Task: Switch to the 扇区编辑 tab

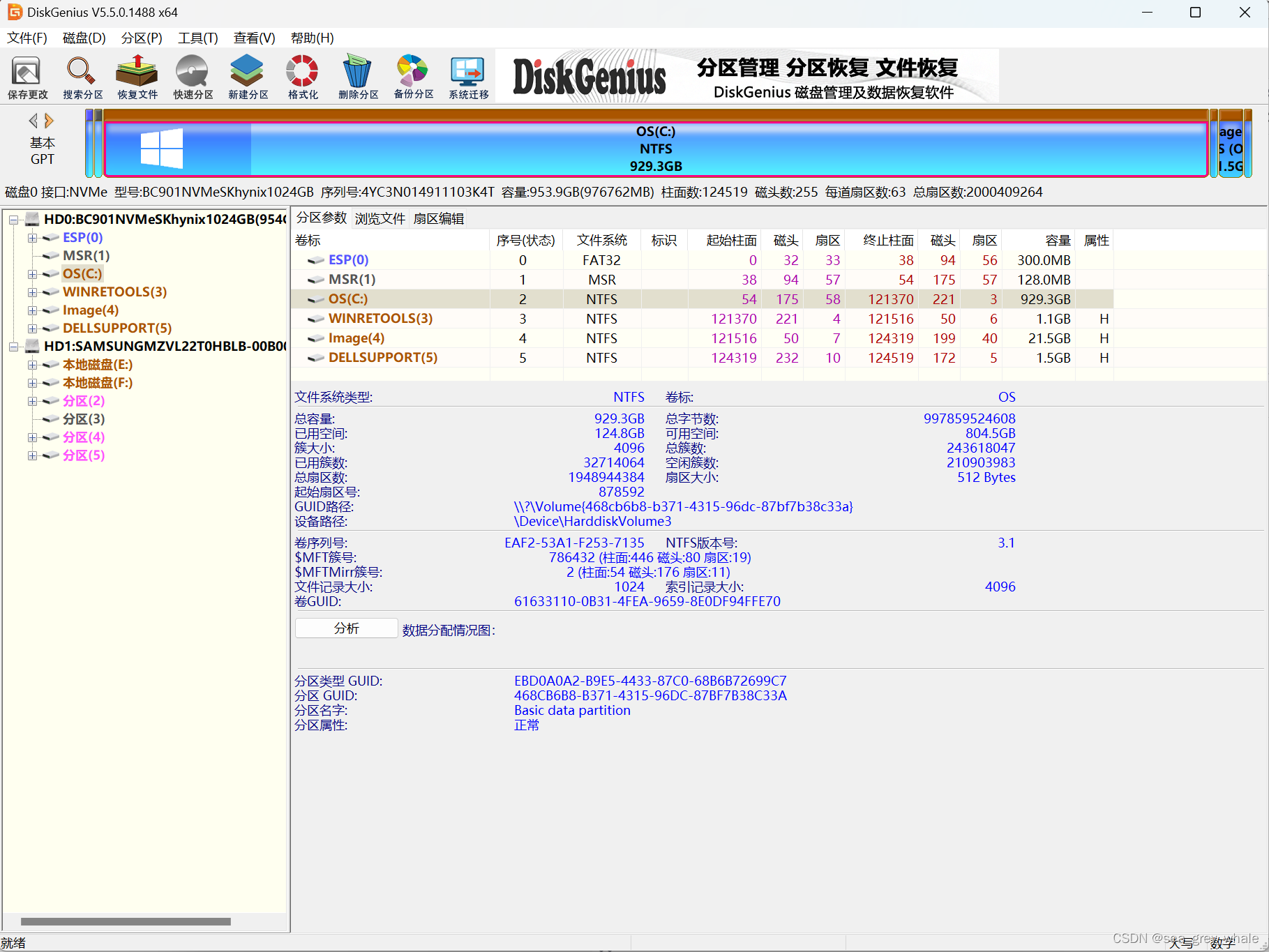Action: coord(438,218)
